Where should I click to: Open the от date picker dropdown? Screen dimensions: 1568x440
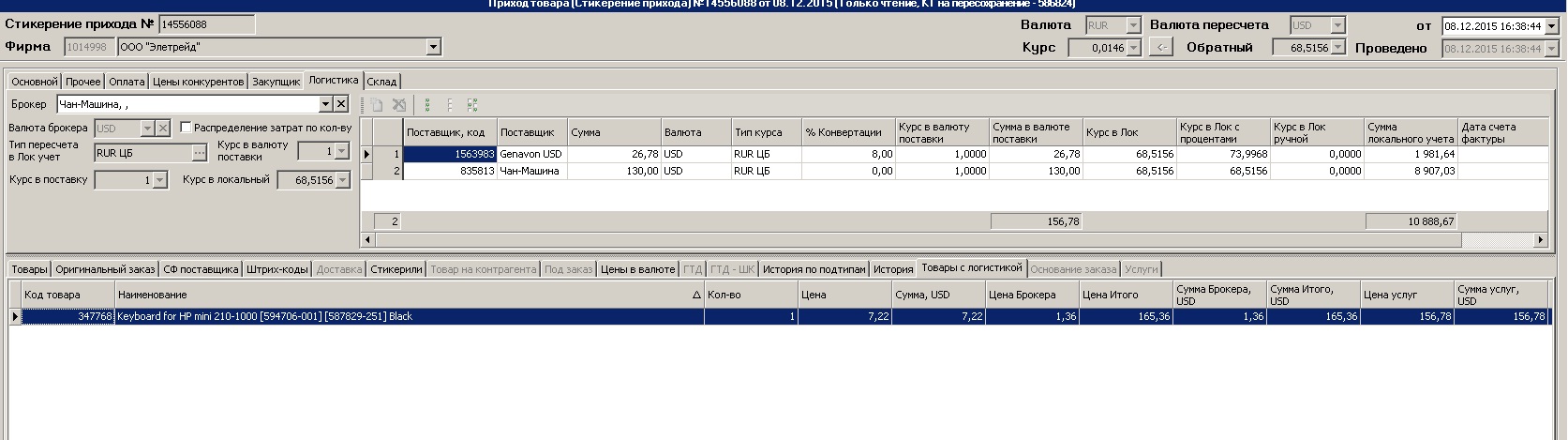(1551, 26)
